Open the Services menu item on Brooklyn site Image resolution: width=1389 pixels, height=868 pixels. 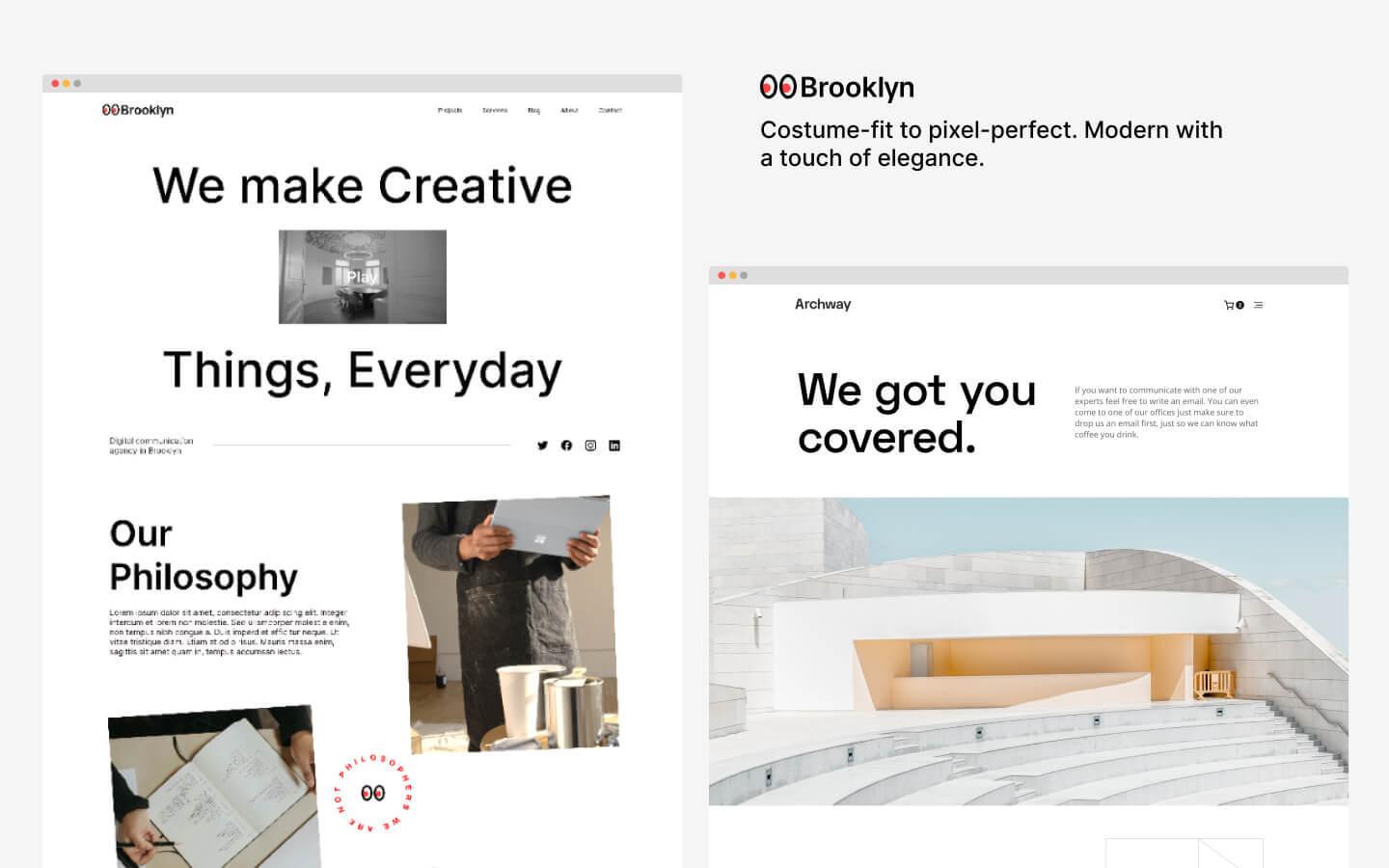click(x=495, y=110)
